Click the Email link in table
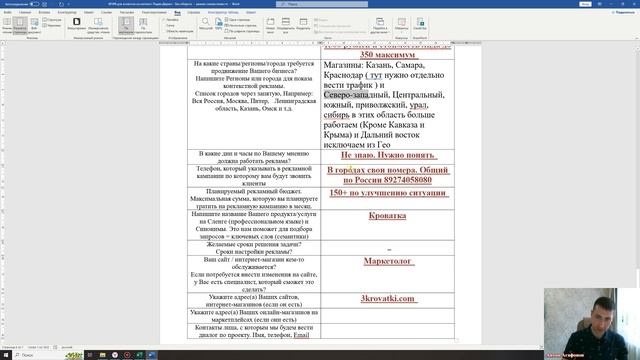640x360 pixels. 301,335
